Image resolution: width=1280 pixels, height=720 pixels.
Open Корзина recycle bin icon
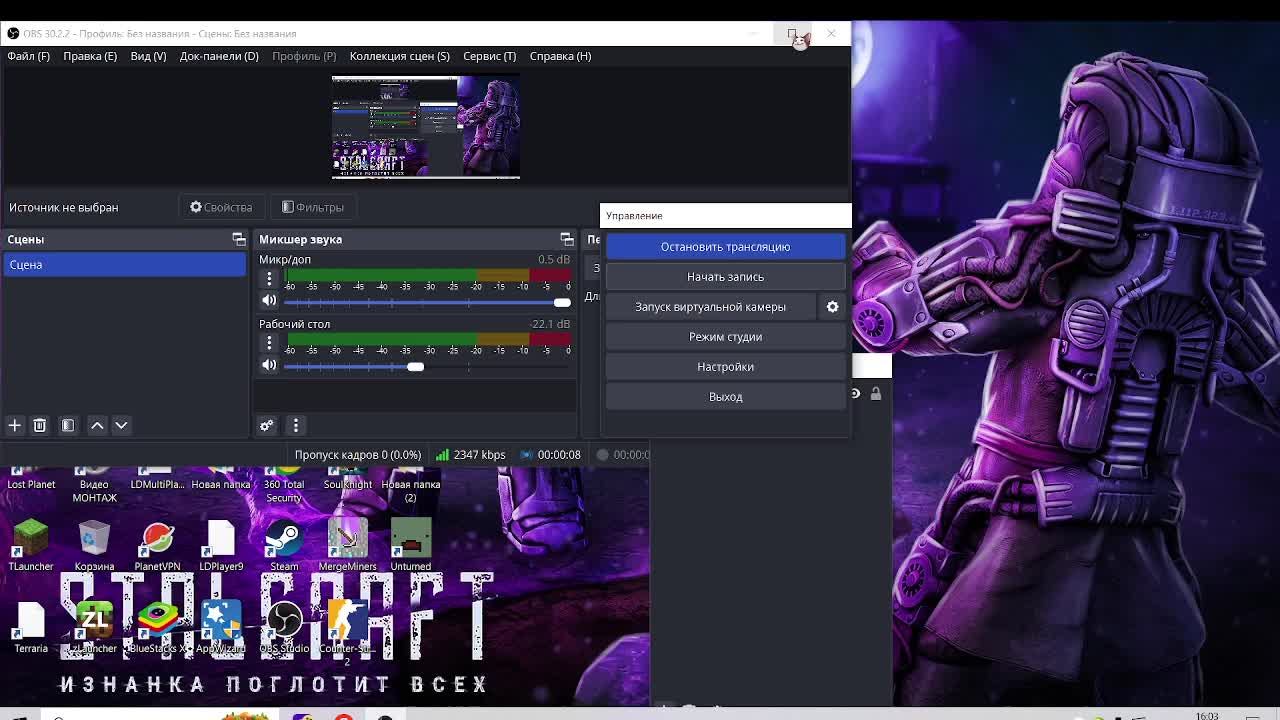click(x=94, y=545)
